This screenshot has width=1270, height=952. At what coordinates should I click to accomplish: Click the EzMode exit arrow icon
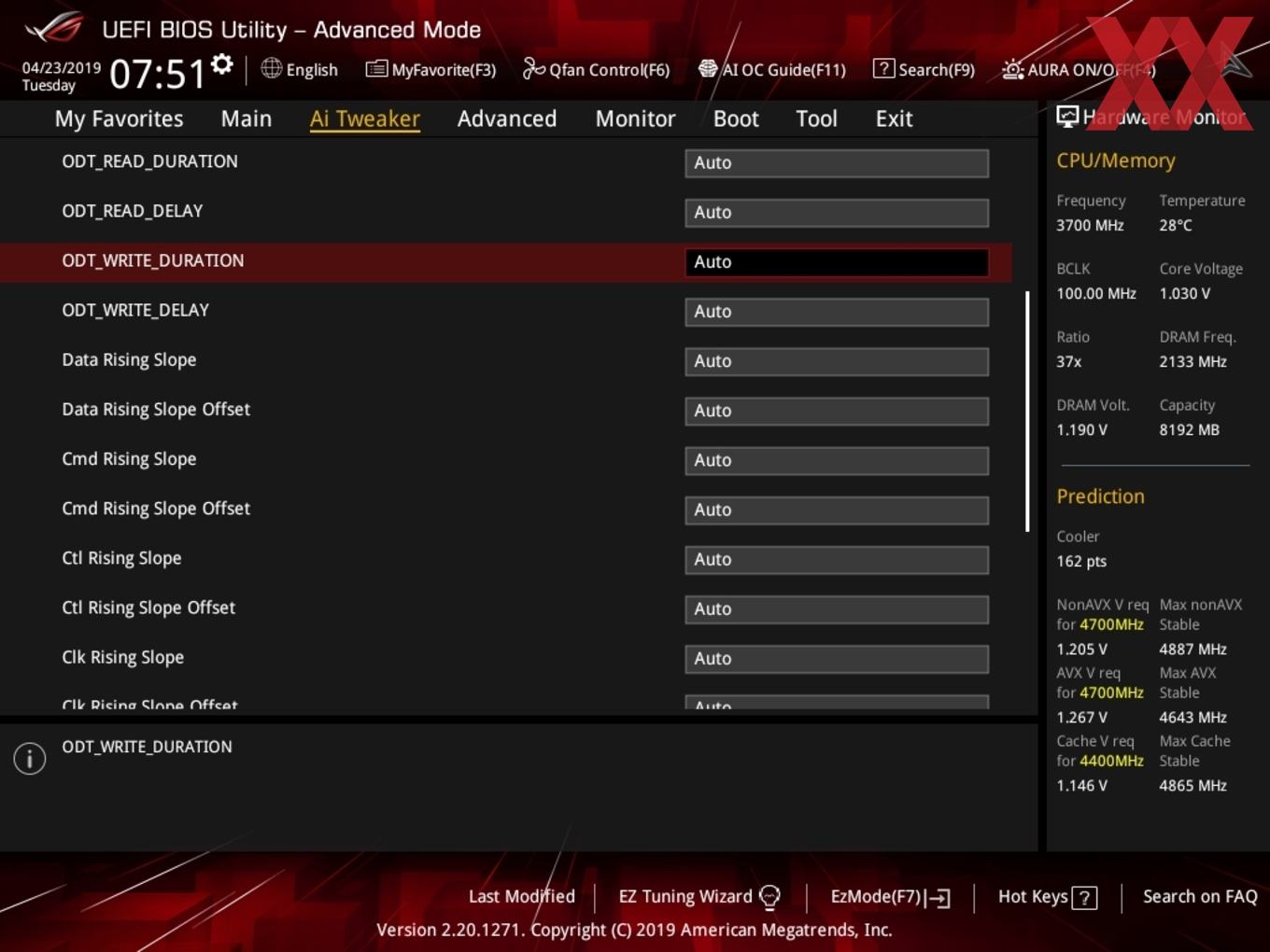[x=938, y=898]
